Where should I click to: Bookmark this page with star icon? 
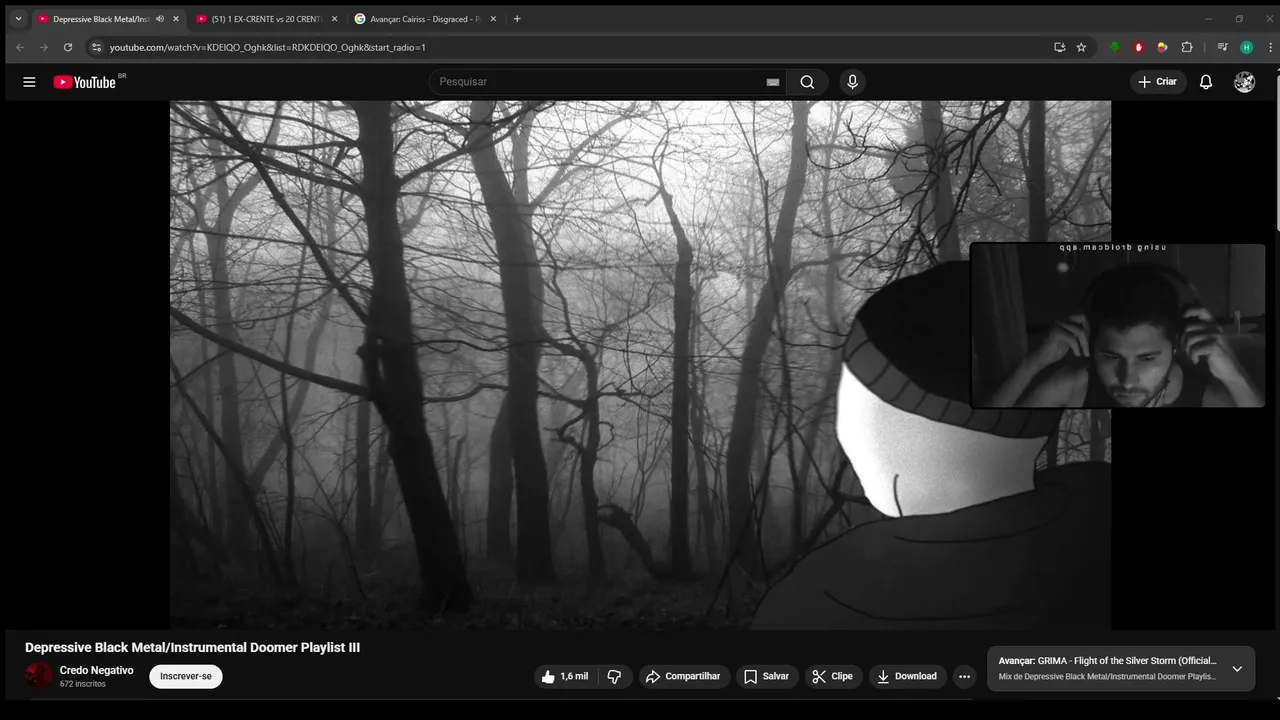pyautogui.click(x=1081, y=47)
